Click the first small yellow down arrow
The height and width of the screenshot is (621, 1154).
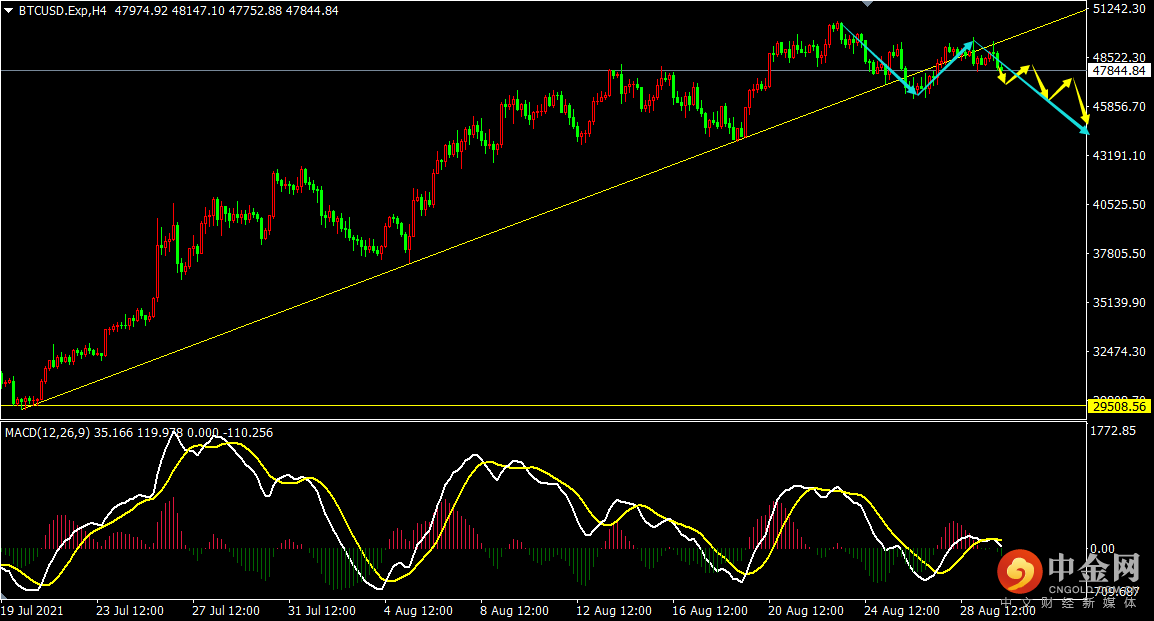click(1002, 78)
